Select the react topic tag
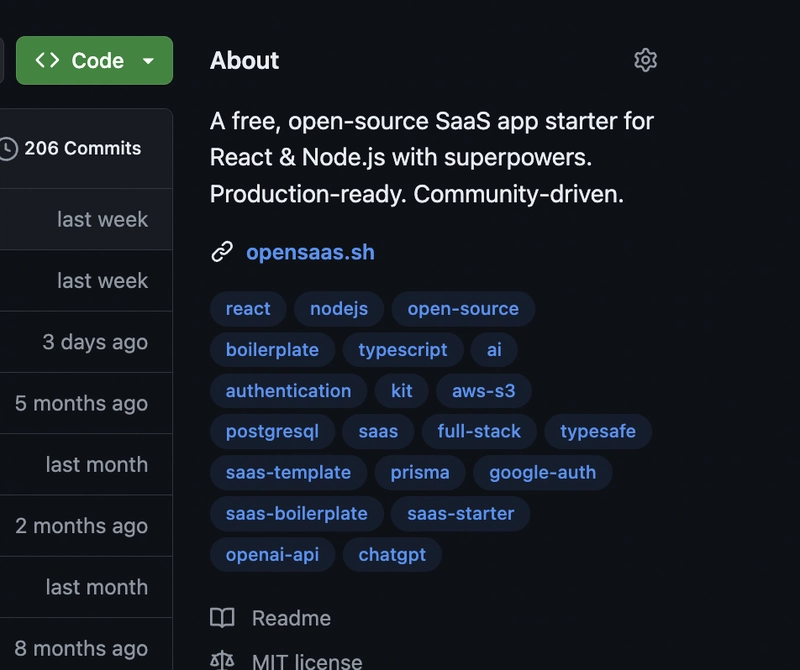This screenshot has width=800, height=670. click(x=248, y=309)
